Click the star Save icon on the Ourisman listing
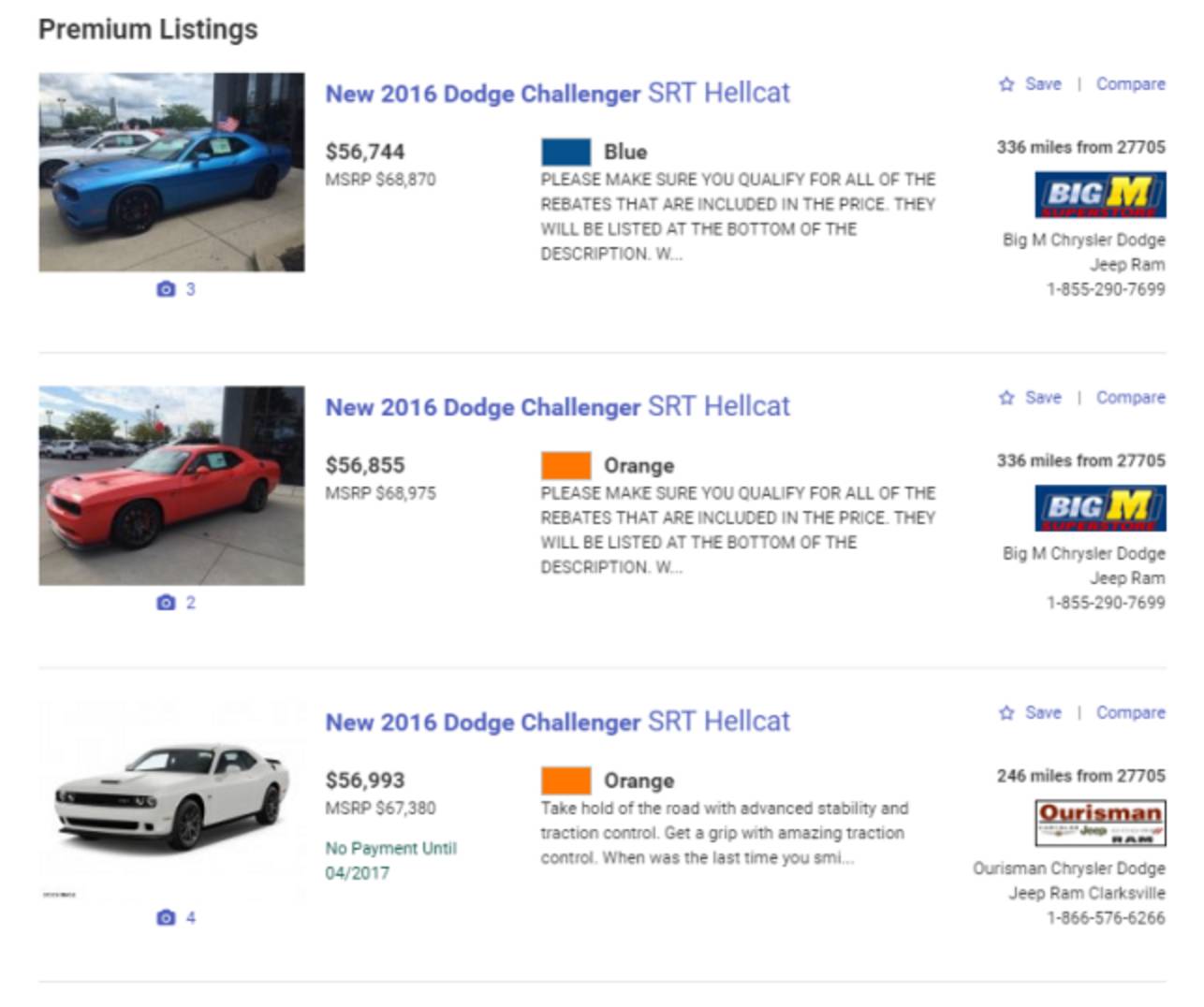 (x=1006, y=713)
